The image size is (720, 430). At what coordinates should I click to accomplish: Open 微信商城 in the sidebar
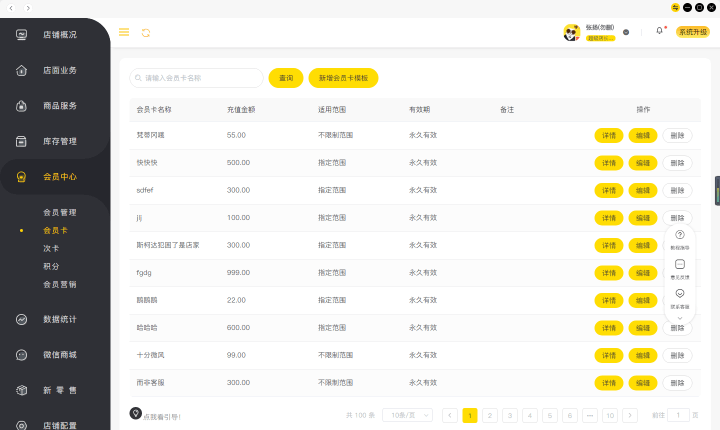pos(59,355)
